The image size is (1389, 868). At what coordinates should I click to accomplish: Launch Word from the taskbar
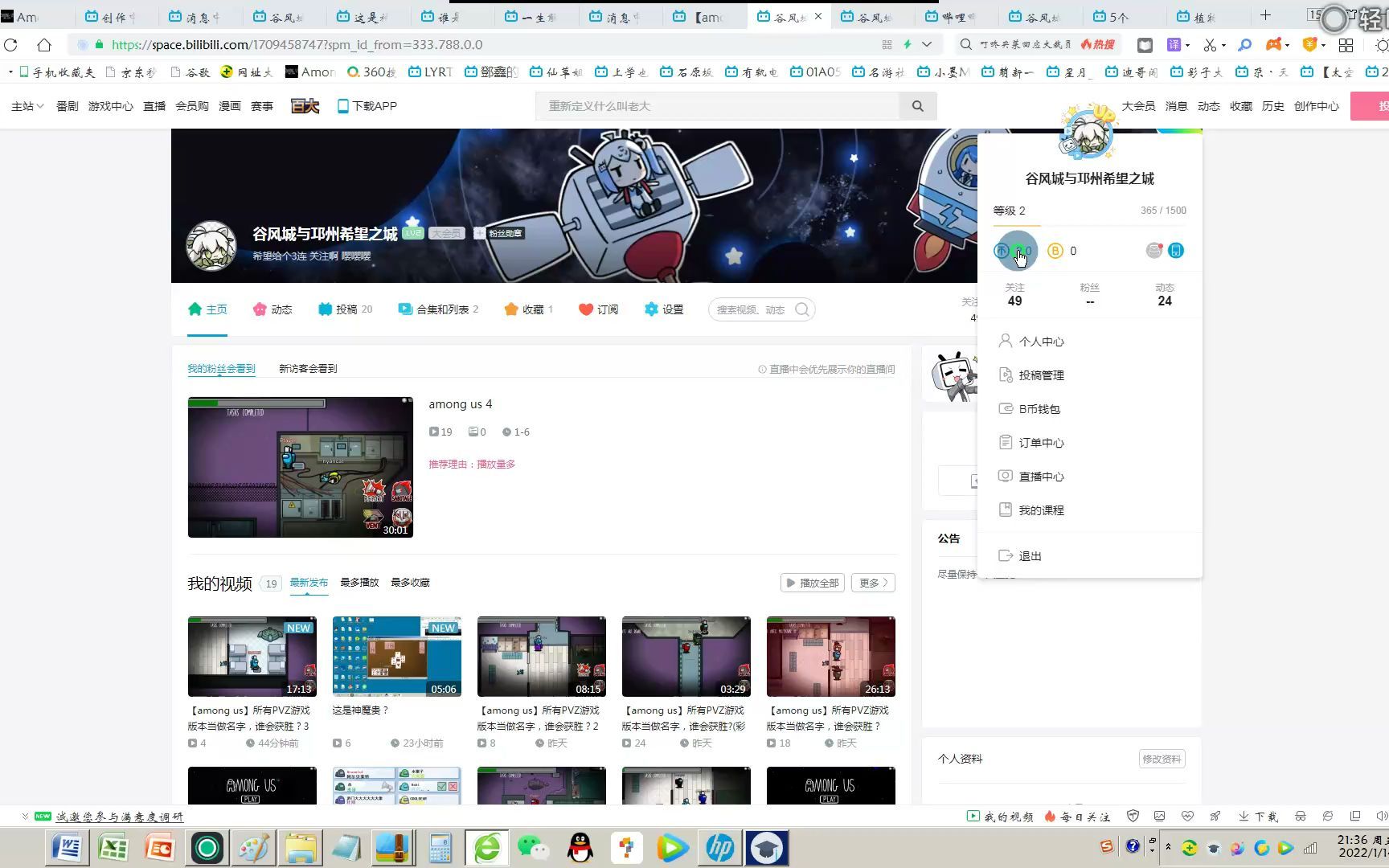pos(67,848)
